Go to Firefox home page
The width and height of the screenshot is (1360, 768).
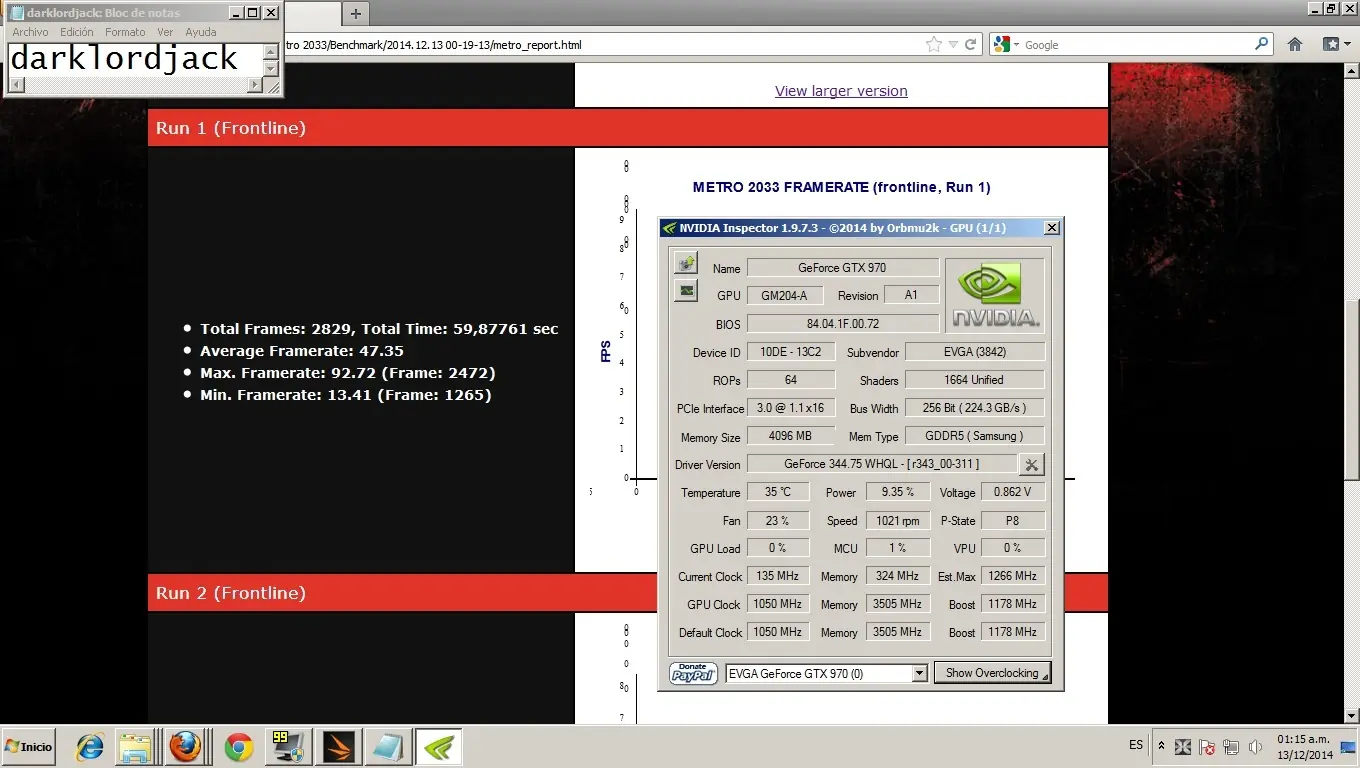tap(1295, 44)
